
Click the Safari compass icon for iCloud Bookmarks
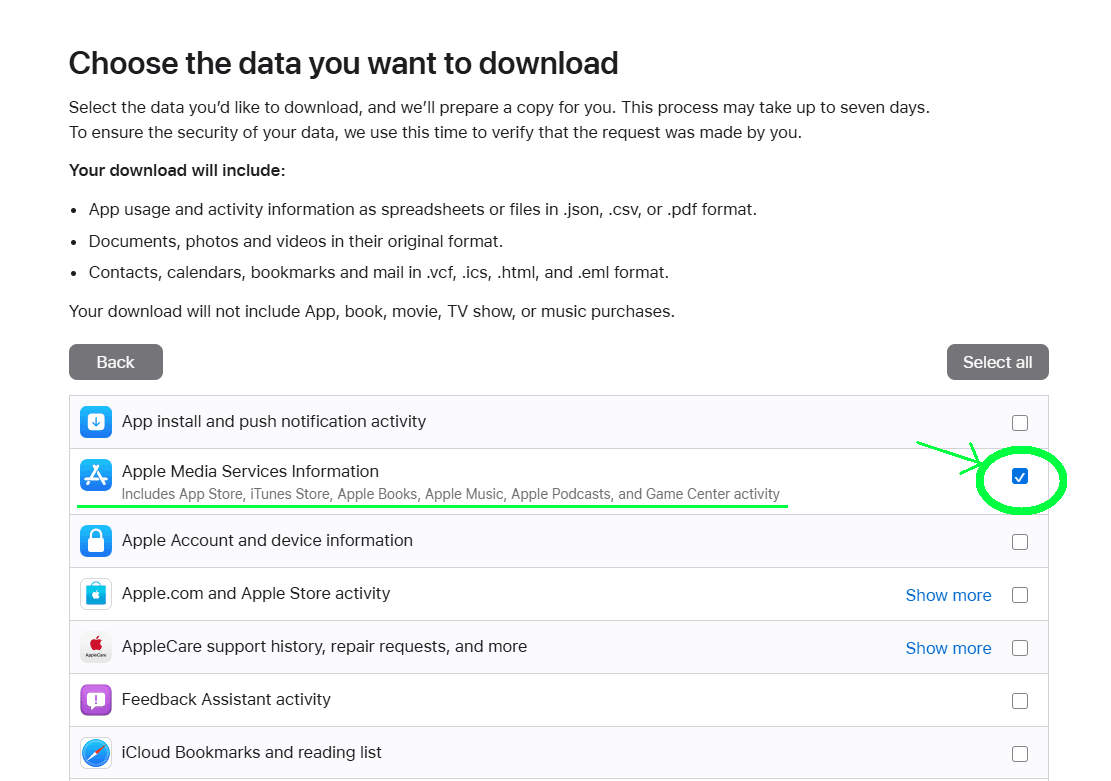[95, 752]
